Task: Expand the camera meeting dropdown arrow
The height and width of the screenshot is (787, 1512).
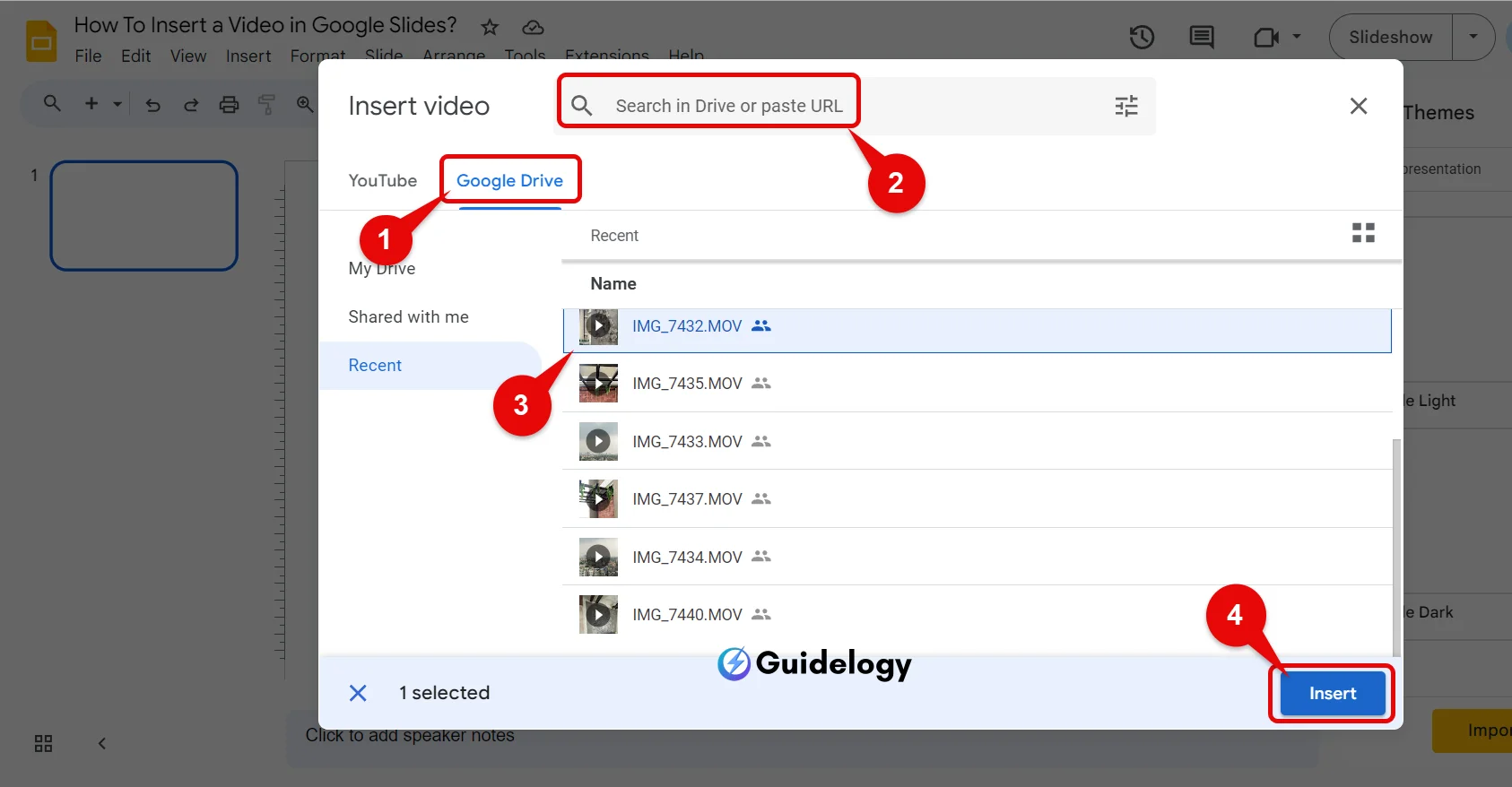Action: coord(1297,37)
